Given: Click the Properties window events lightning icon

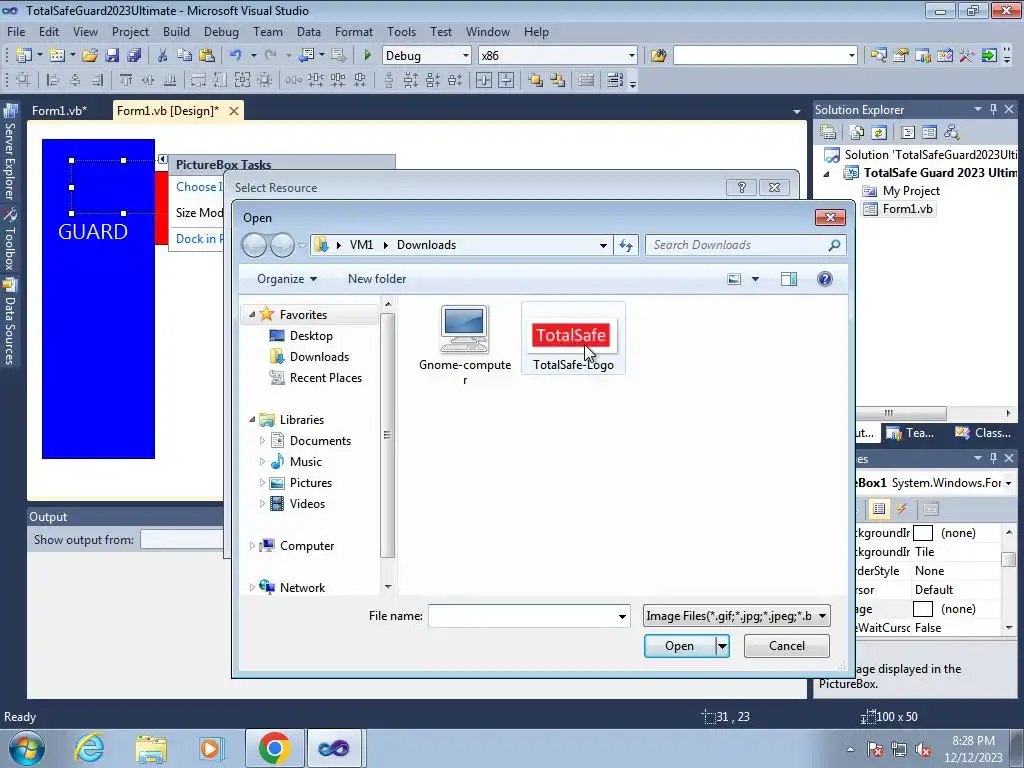Looking at the screenshot, I should point(901,509).
